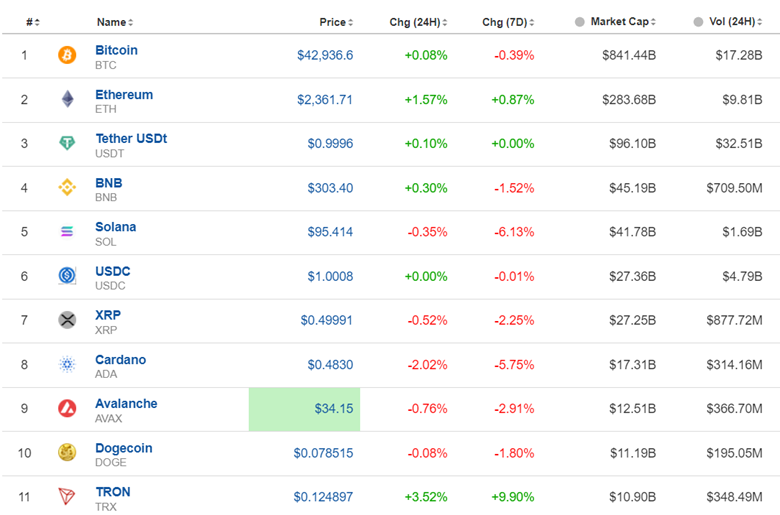Sort by Market Cap column header
The height and width of the screenshot is (515, 780).
(619, 22)
